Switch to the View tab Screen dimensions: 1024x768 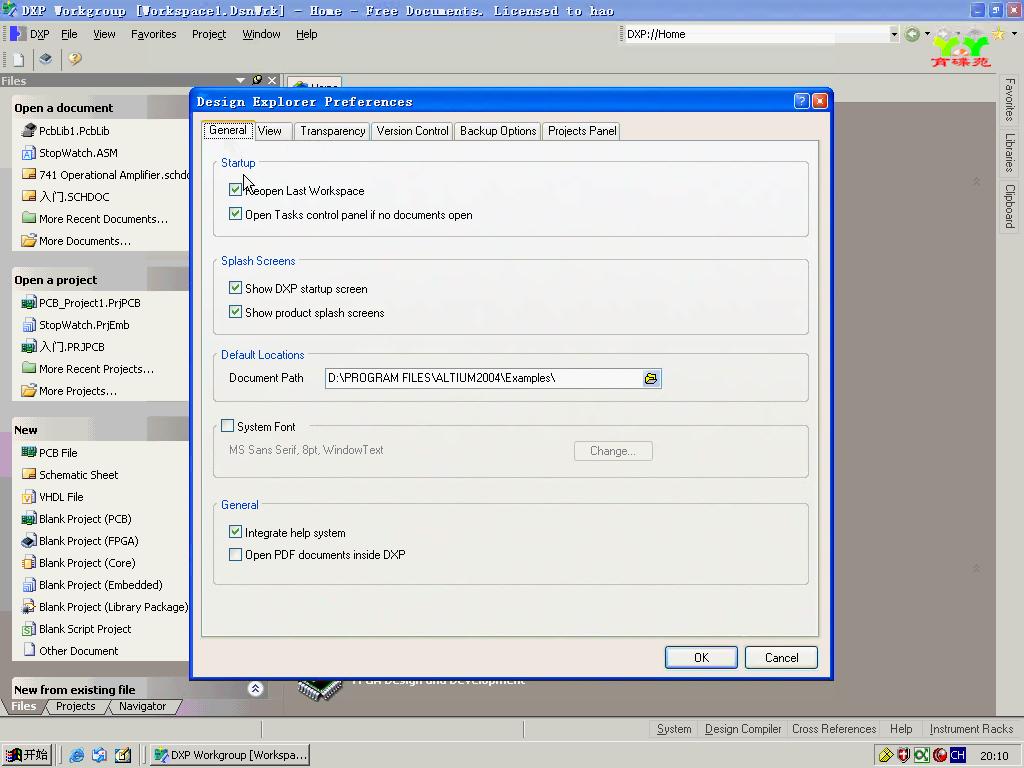[270, 131]
